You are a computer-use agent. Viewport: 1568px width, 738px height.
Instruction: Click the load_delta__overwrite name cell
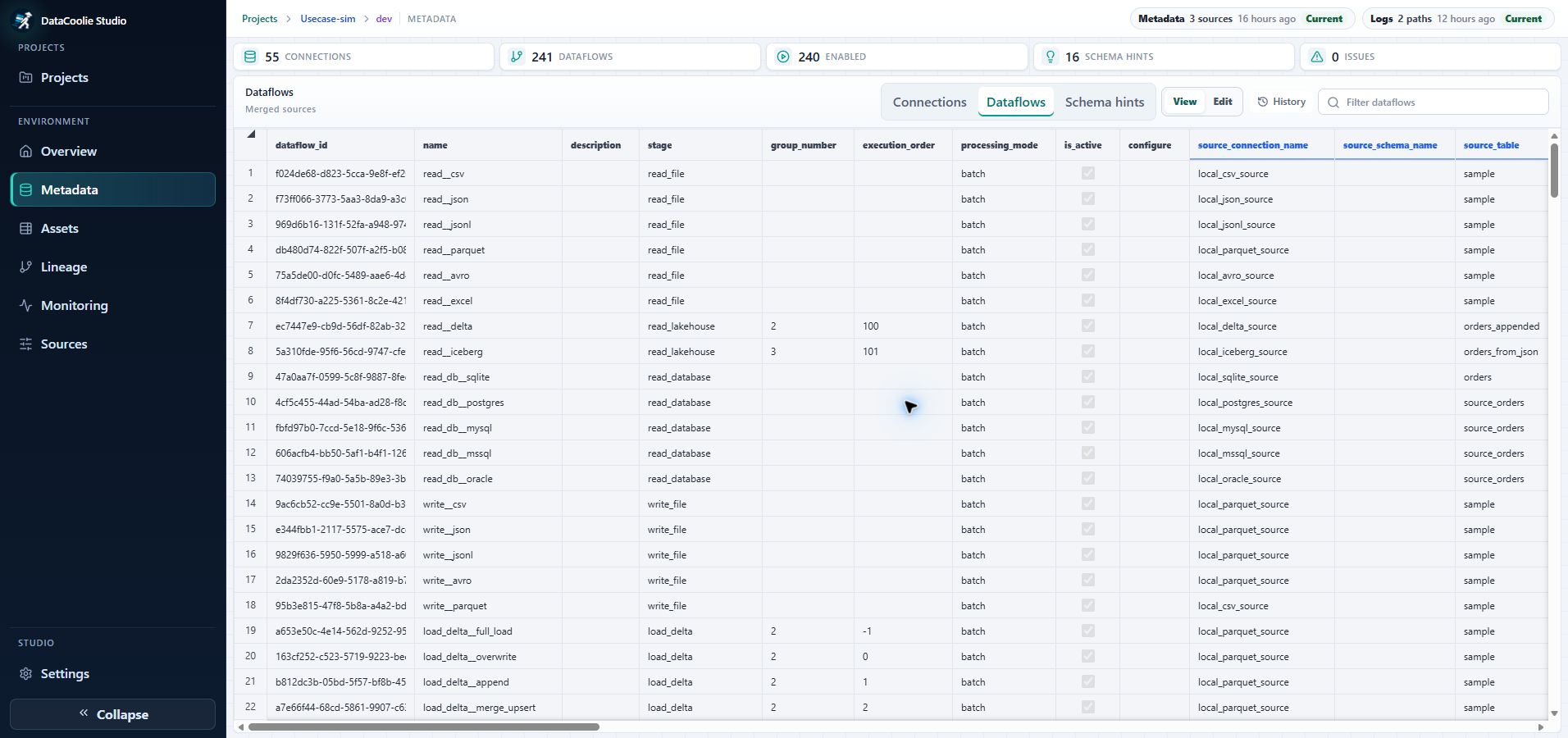(x=488, y=656)
